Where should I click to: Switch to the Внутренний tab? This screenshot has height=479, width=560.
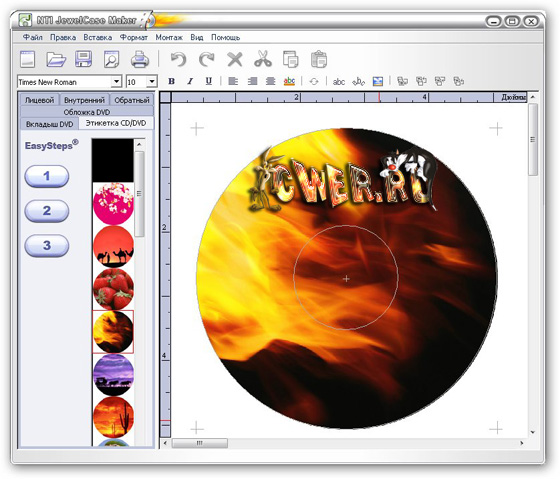[84, 100]
